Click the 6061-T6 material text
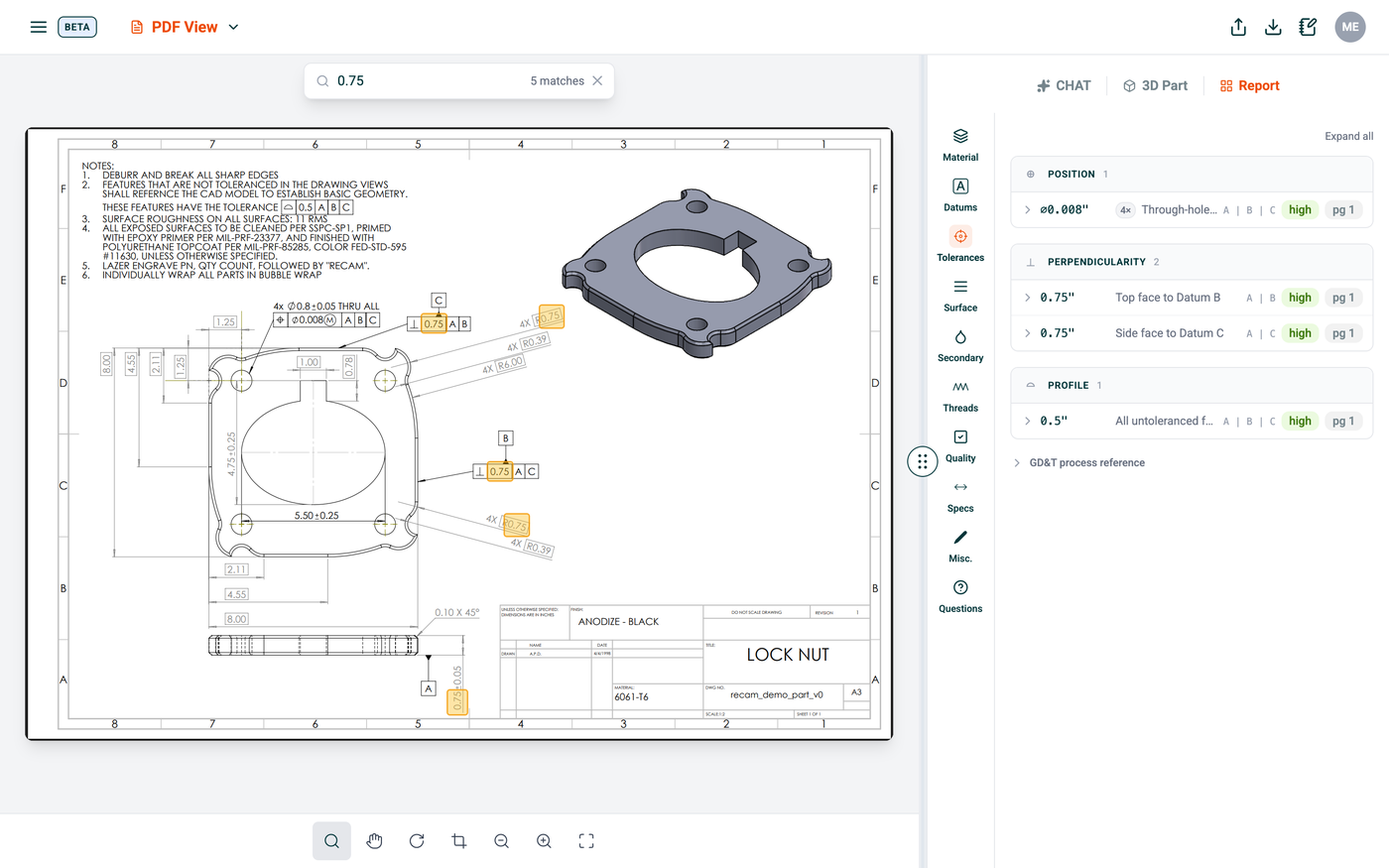 (x=631, y=696)
